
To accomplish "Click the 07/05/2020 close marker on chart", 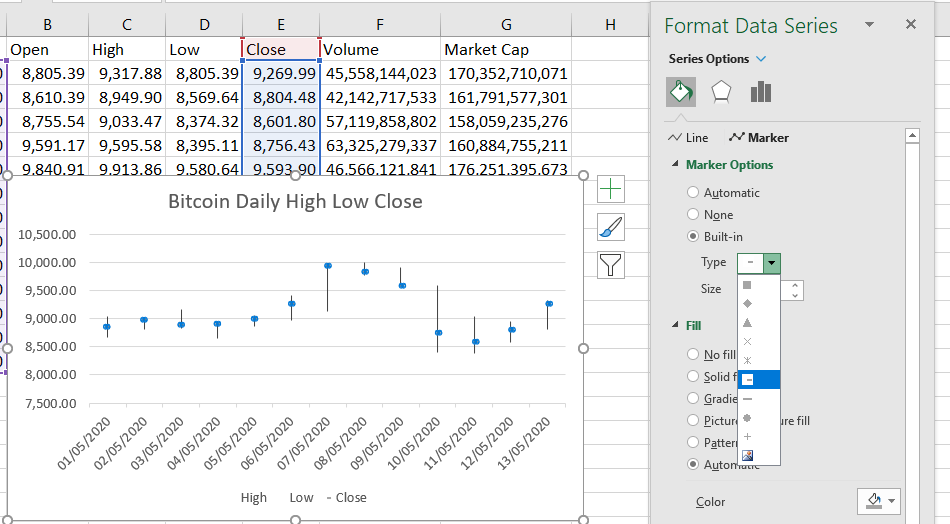I will (x=328, y=266).
